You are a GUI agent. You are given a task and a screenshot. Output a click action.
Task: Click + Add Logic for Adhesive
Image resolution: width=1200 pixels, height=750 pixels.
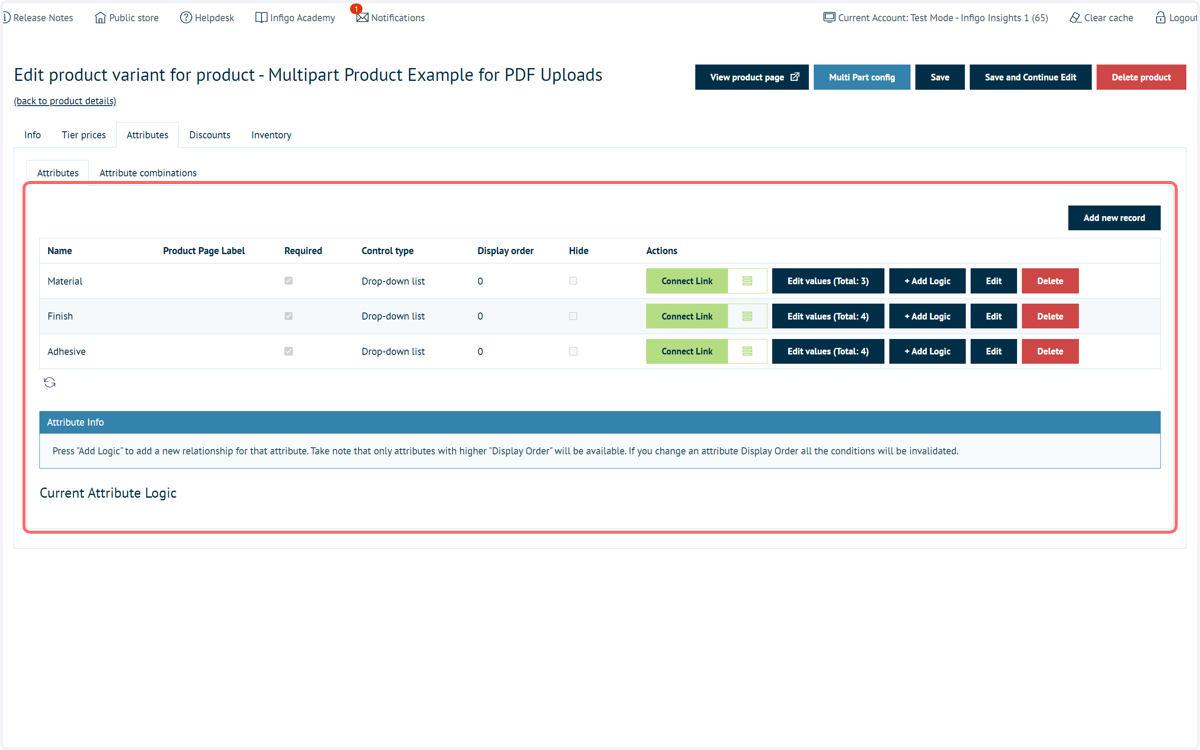[x=927, y=351]
